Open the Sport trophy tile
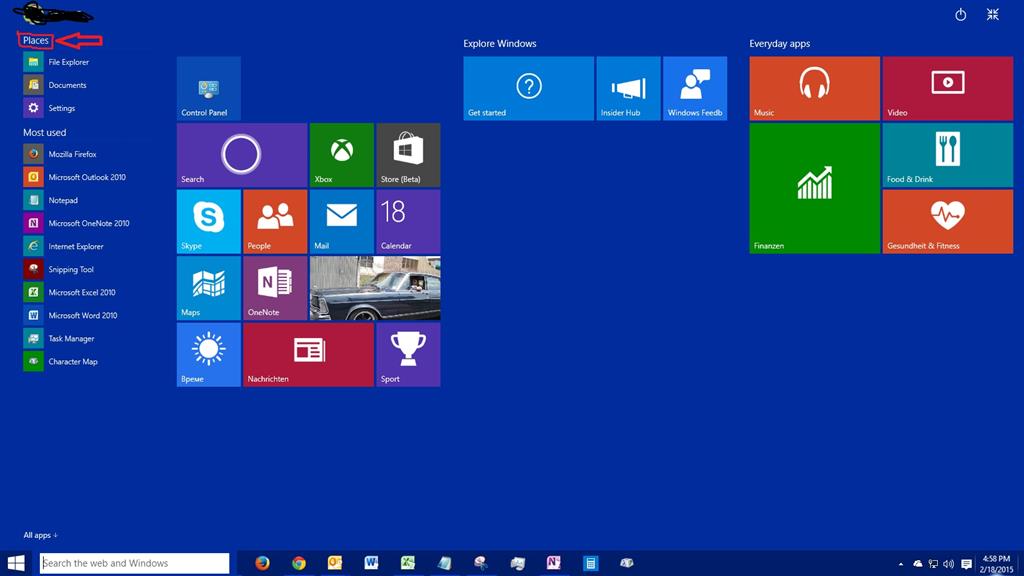This screenshot has height=576, width=1024. pos(408,355)
